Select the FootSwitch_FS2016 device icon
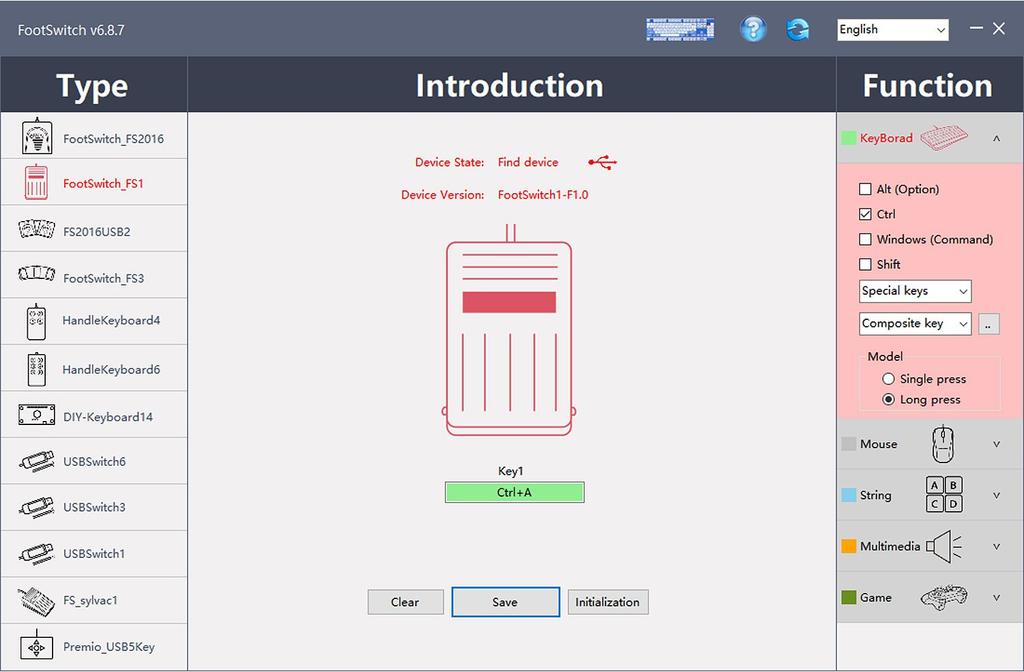This screenshot has height=672, width=1024. click(37, 137)
